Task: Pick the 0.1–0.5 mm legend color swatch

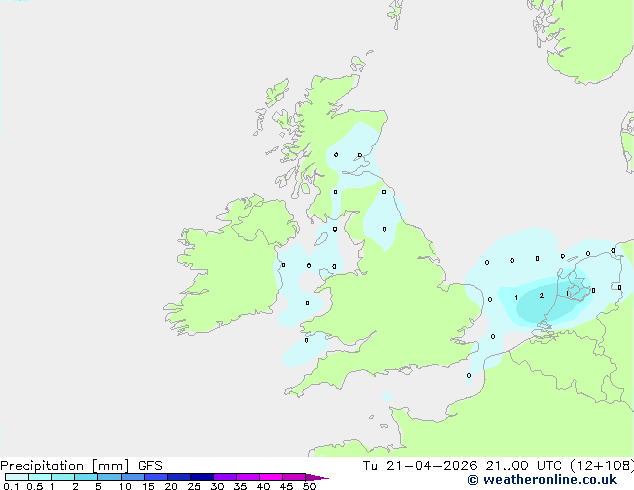Action: tap(17, 477)
